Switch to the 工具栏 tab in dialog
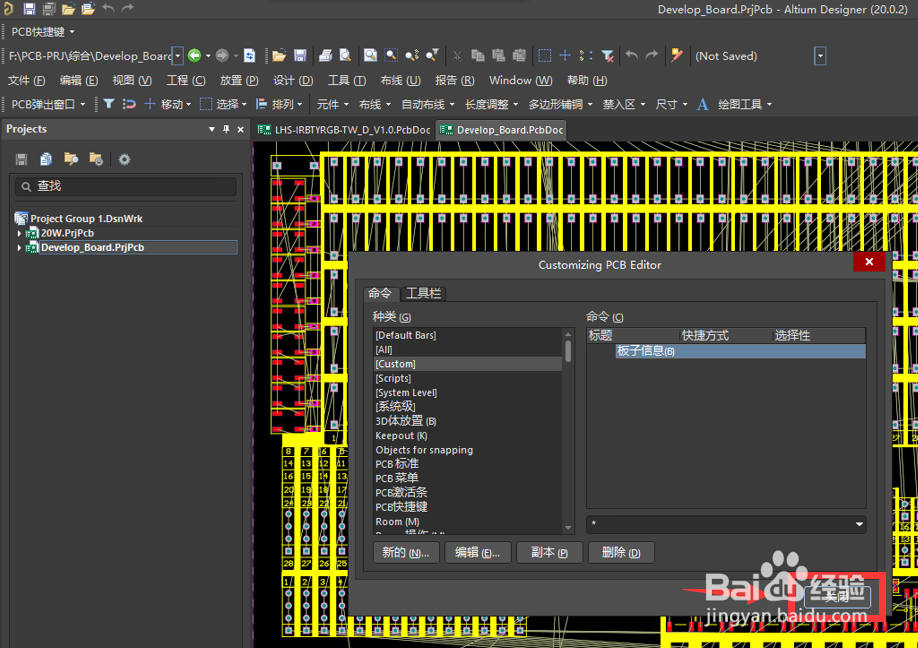Viewport: 918px width, 648px height. (x=423, y=293)
